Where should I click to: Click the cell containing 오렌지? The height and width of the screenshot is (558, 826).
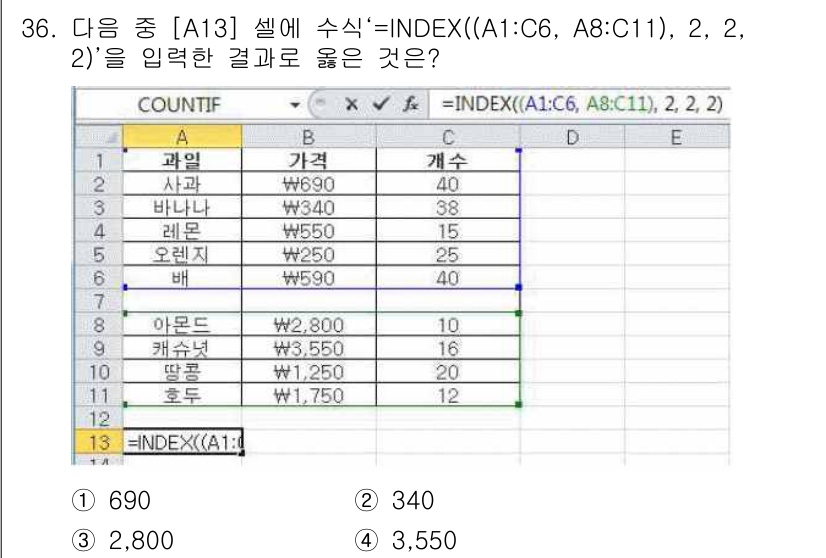tap(182, 254)
